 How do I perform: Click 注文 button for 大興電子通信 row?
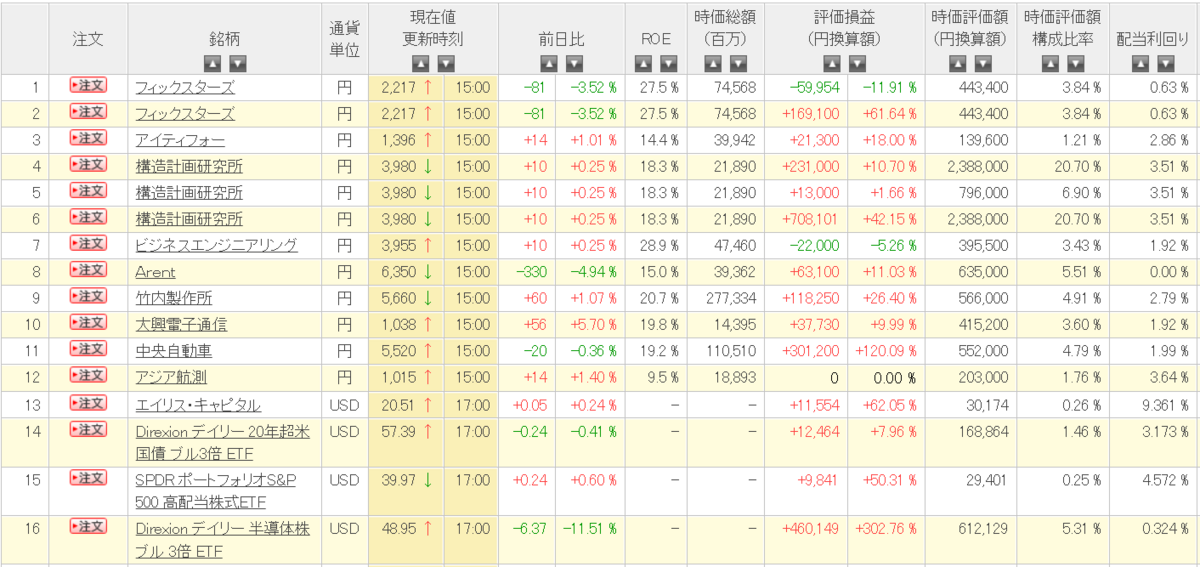click(x=88, y=323)
